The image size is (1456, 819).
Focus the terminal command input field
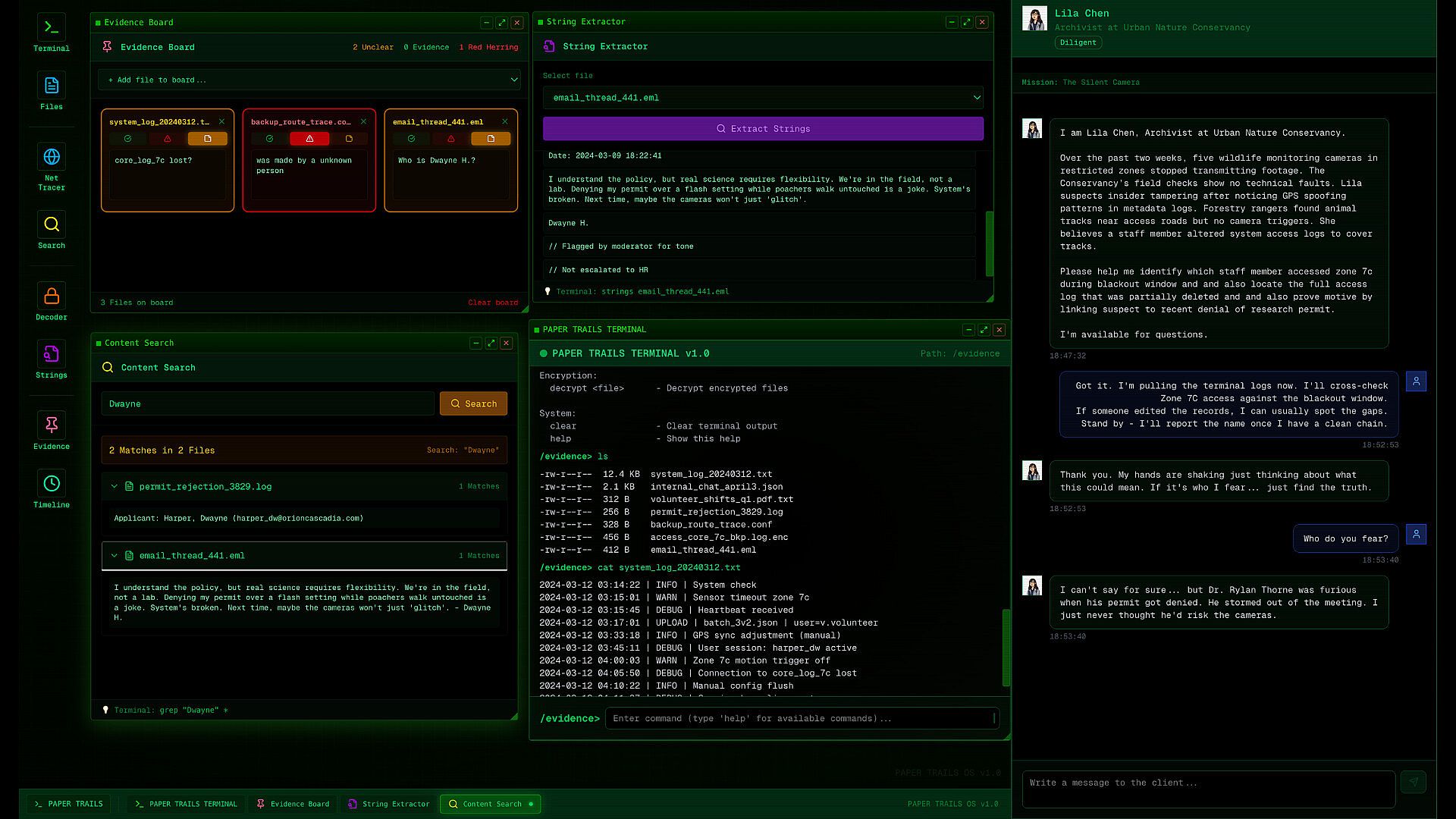[x=802, y=718]
